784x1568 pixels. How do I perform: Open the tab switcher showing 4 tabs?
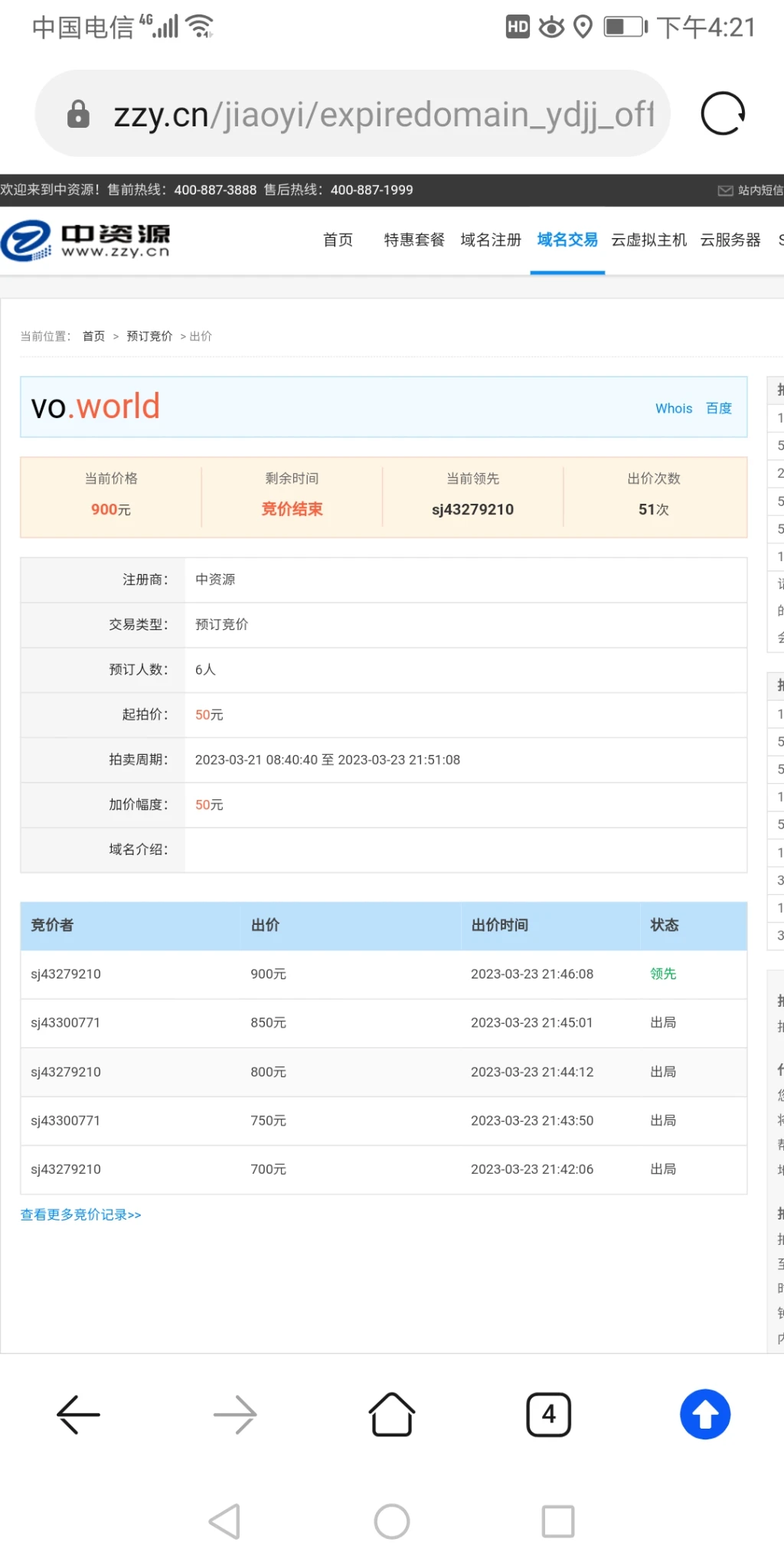(x=548, y=1414)
